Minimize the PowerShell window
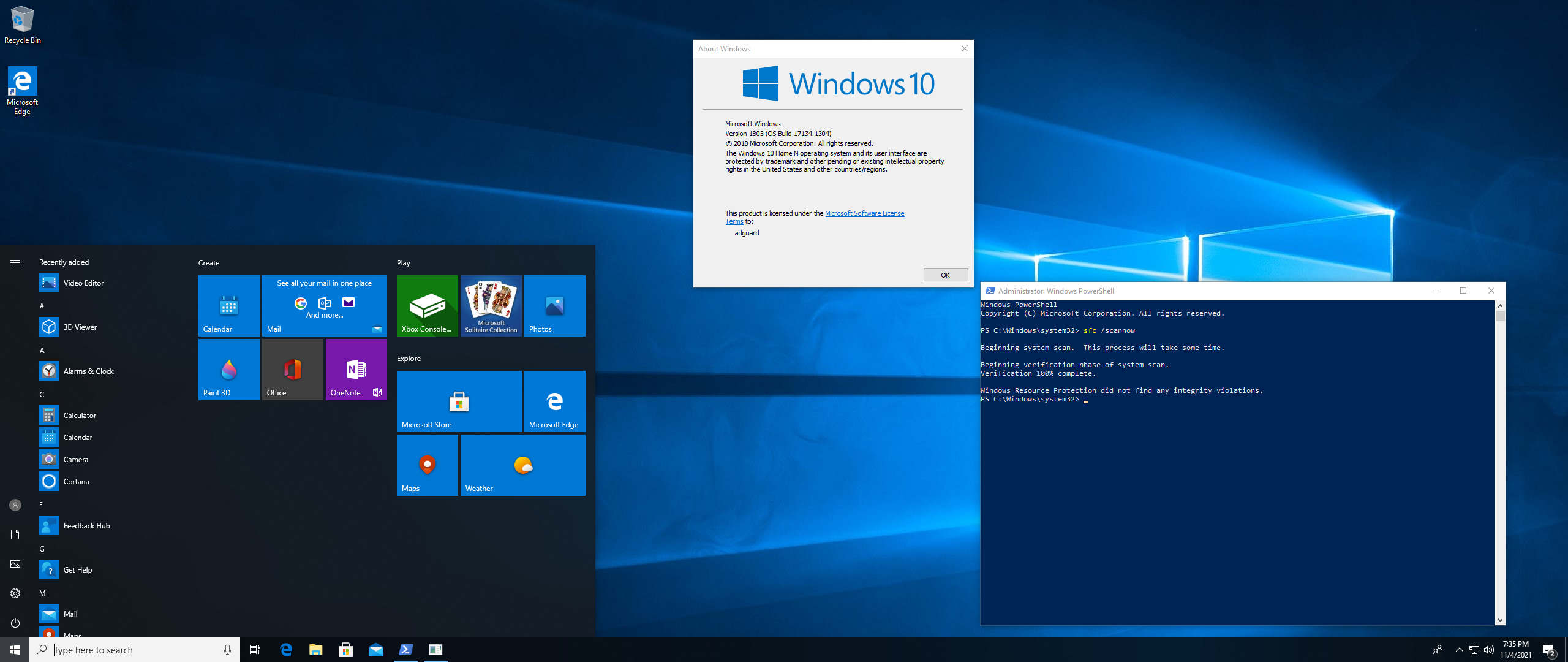1568x662 pixels. 1435,291
